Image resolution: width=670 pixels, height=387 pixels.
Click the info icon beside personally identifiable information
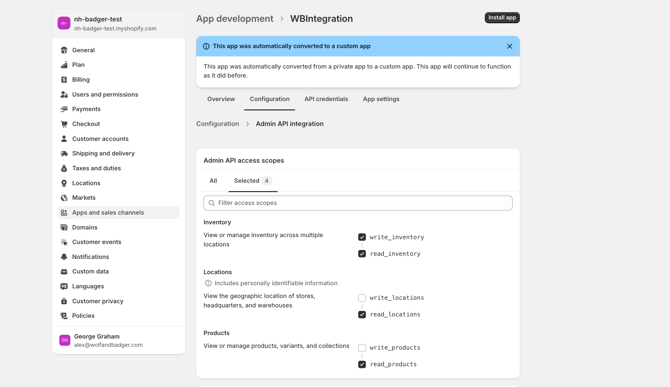click(x=208, y=283)
